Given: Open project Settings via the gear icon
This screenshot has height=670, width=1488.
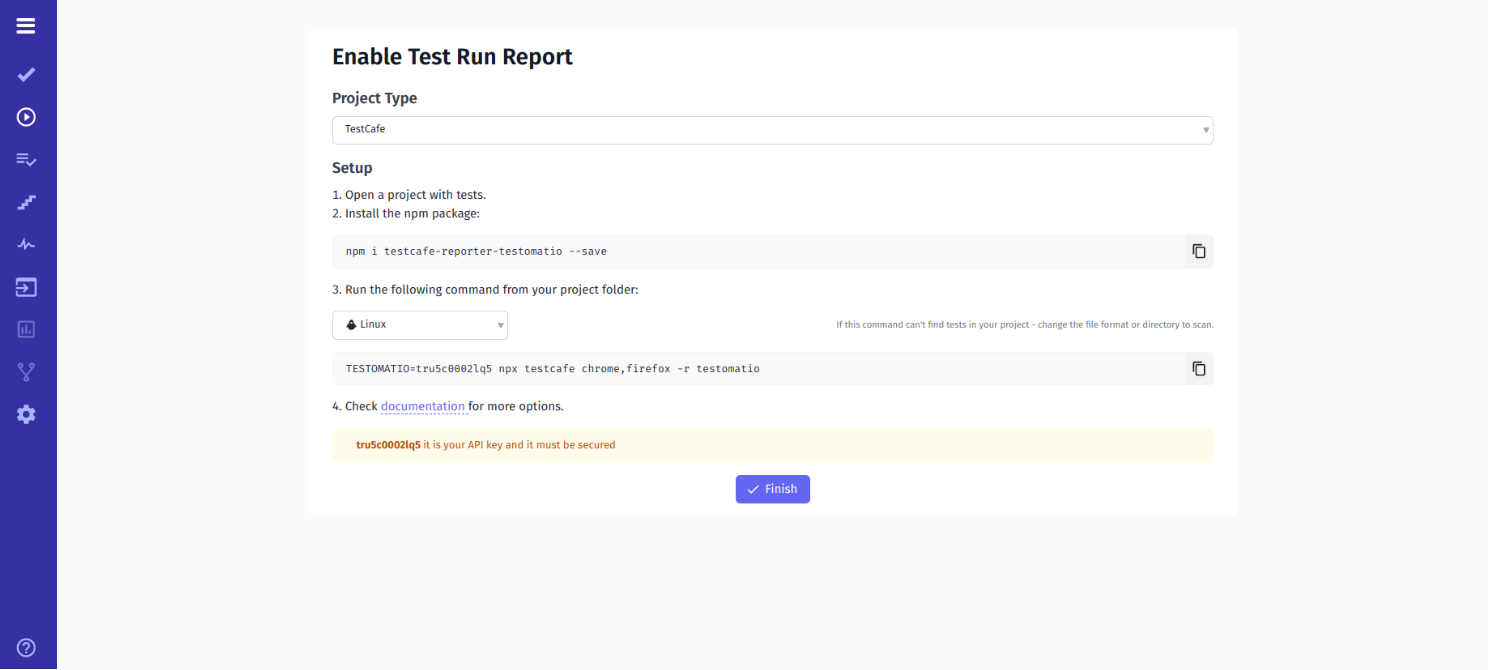Looking at the screenshot, I should click(x=26, y=414).
